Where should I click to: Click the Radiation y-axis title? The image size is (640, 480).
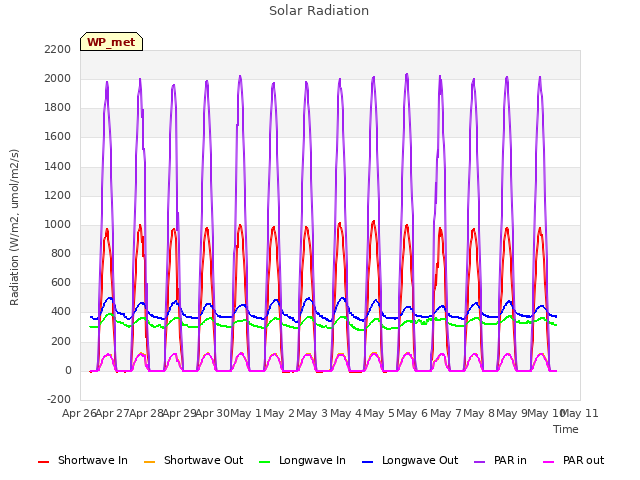(x=14, y=227)
